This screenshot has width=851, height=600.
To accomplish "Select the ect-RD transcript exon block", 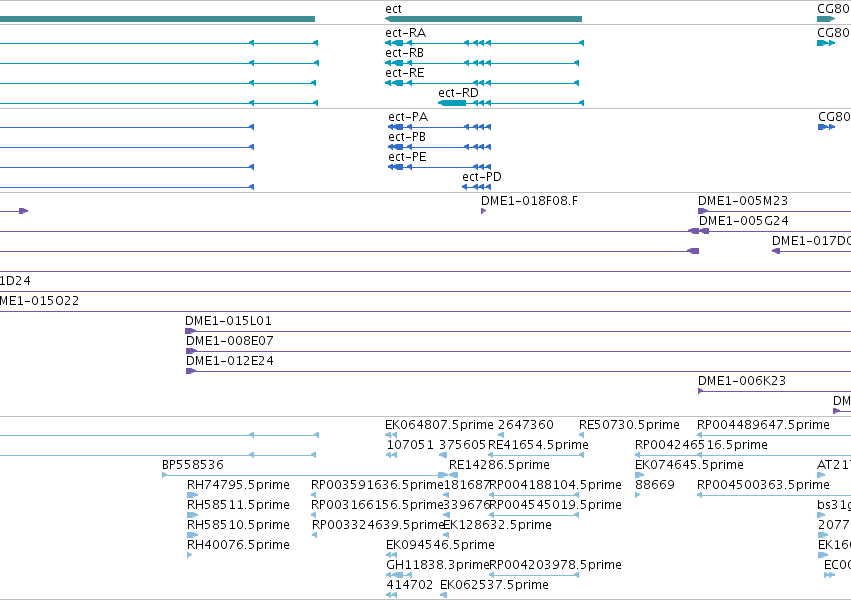I will click(452, 103).
